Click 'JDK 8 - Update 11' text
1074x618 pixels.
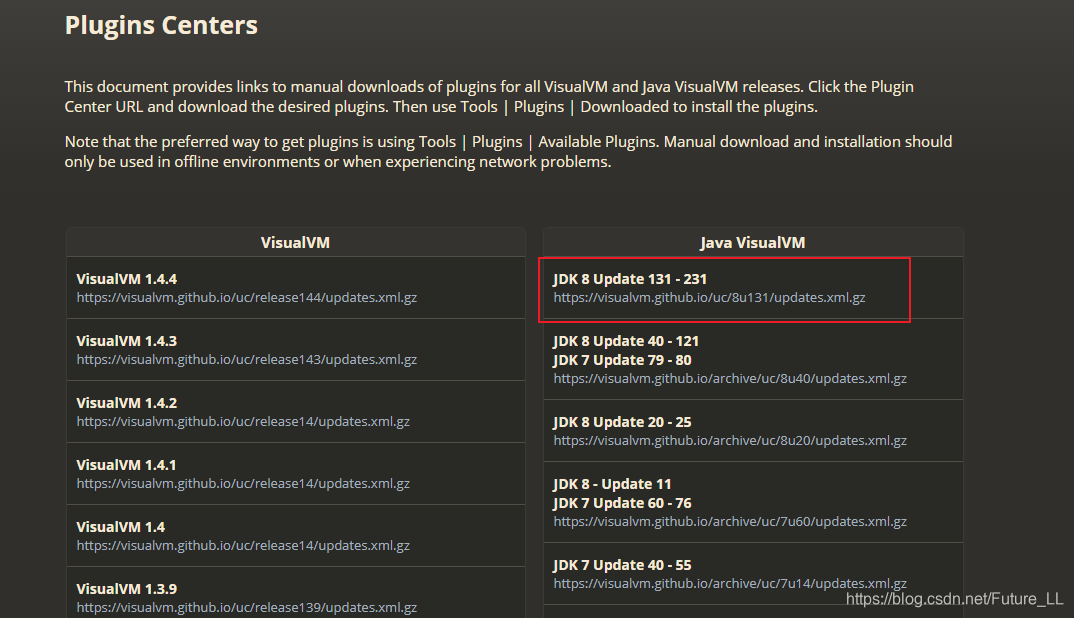point(612,484)
